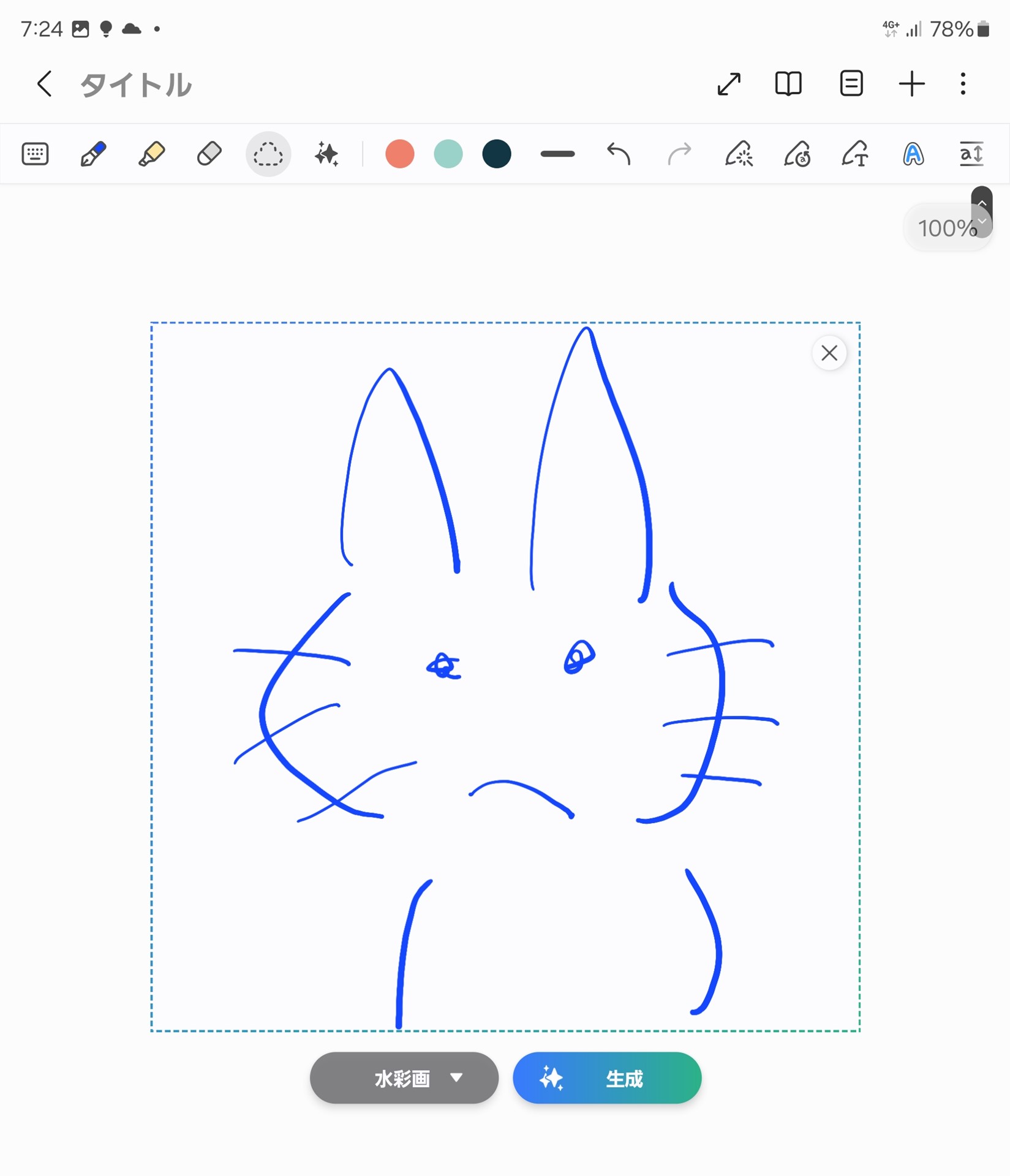Open the convert handwriting to text tool
This screenshot has width=1010, height=1176.
click(x=797, y=154)
